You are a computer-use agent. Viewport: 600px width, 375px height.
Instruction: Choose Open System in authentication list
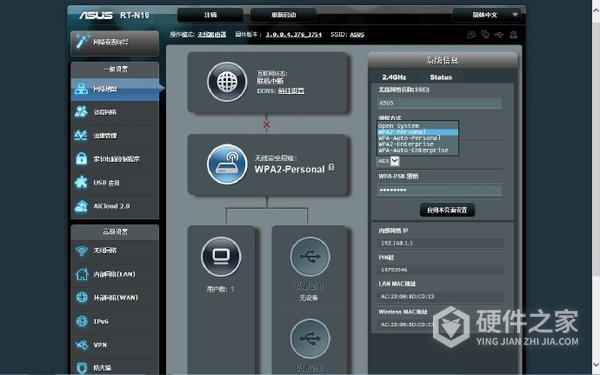[417, 126]
